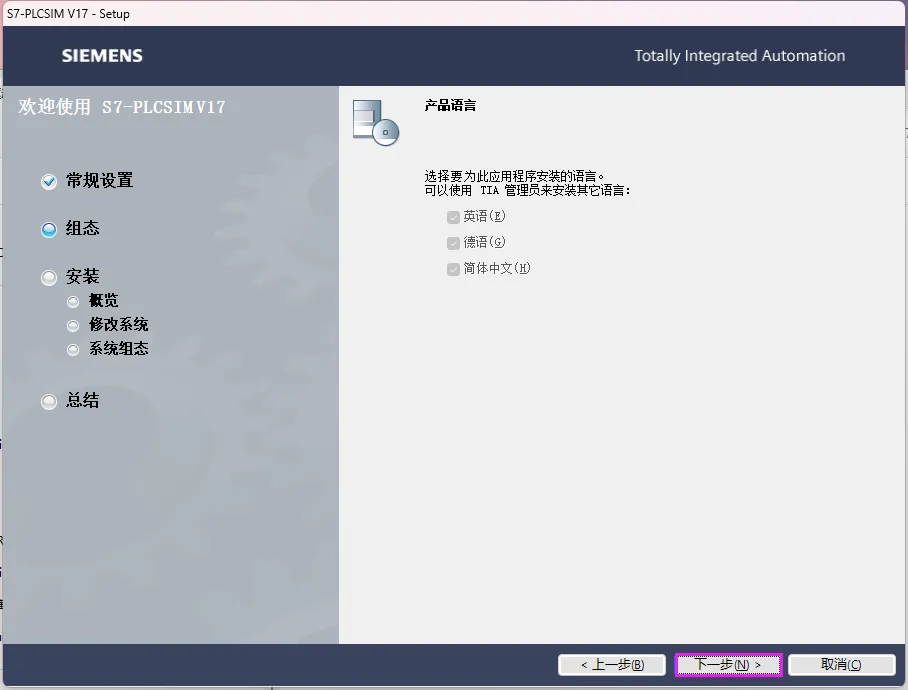Screen dimensions: 908x690
Task: Click the 总结 step label
Action: click(x=82, y=400)
